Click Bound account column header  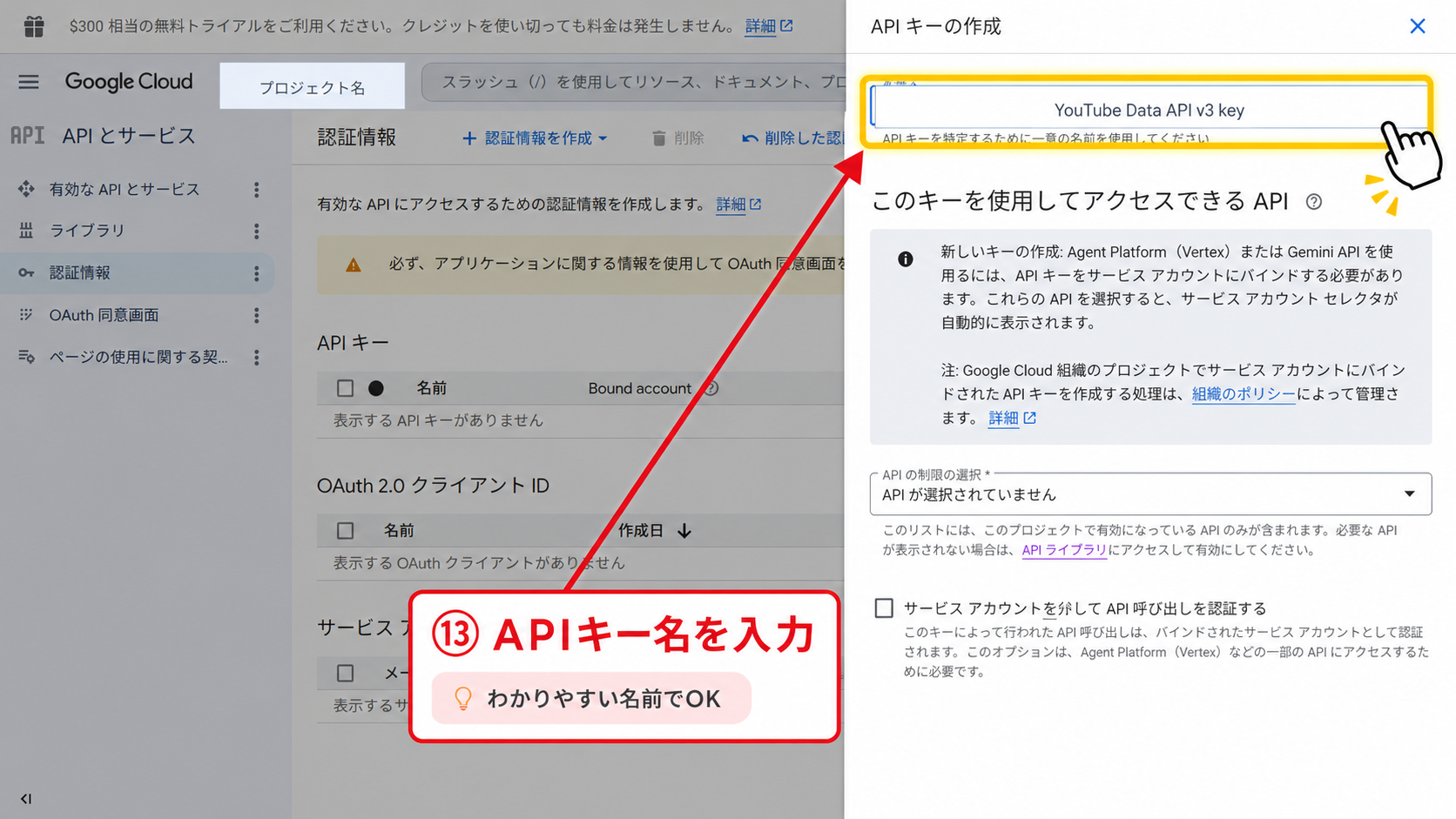pos(640,388)
